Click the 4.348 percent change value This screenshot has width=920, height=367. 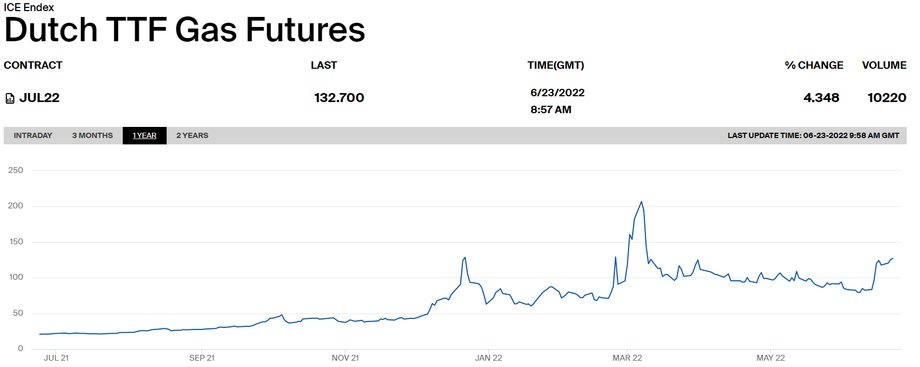pyautogui.click(x=821, y=97)
